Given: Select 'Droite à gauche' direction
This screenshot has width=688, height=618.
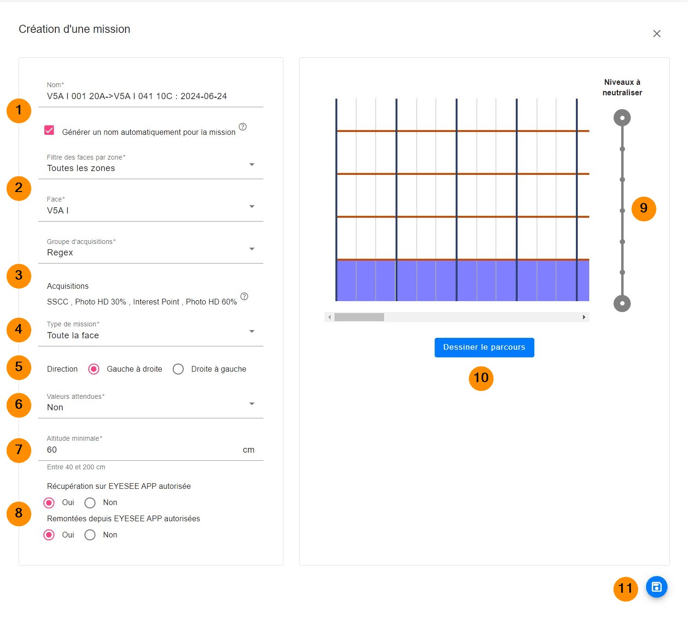Looking at the screenshot, I should coord(178,369).
